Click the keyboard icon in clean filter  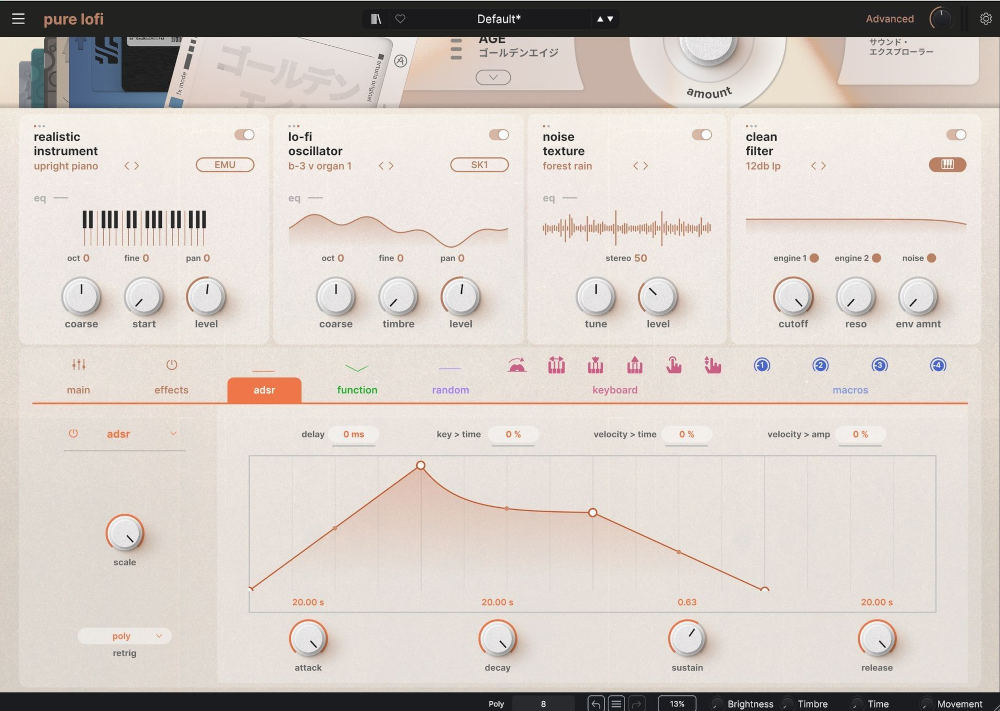point(947,165)
